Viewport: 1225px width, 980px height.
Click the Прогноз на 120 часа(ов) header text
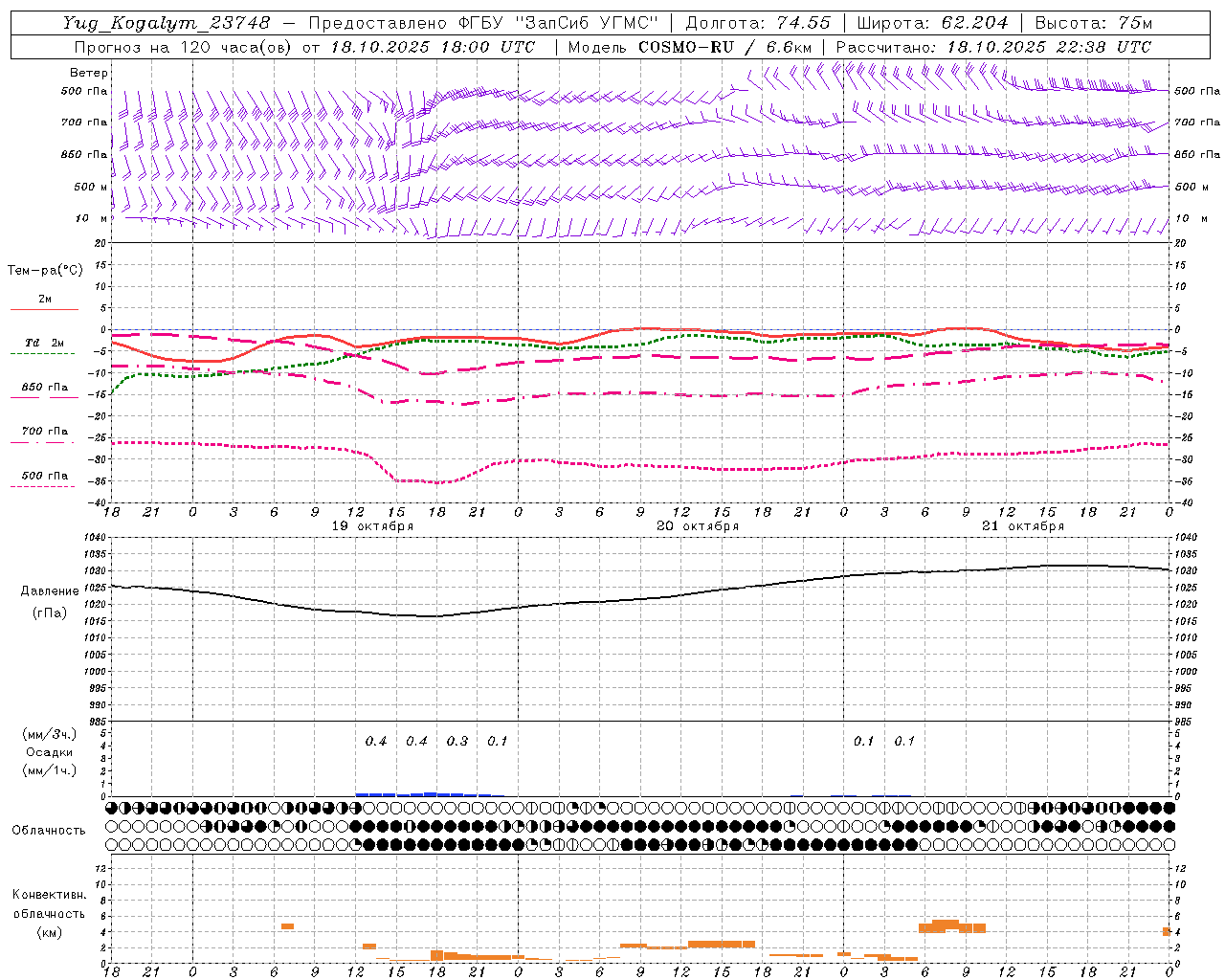(185, 47)
